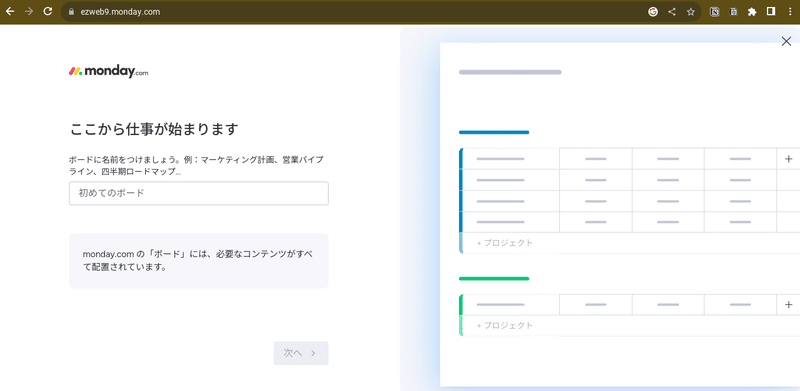Image resolution: width=800 pixels, height=391 pixels.
Task: Close the onboarding preview with X
Action: click(786, 42)
